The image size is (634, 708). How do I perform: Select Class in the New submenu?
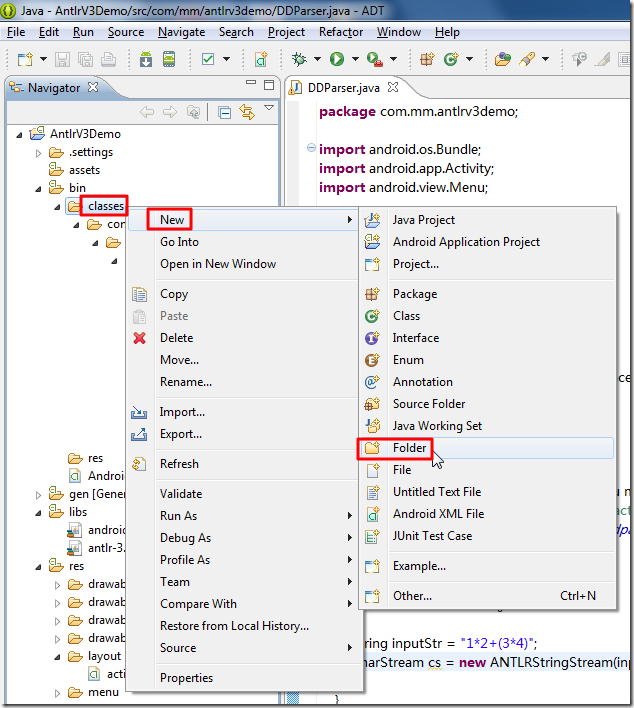click(x=487, y=316)
